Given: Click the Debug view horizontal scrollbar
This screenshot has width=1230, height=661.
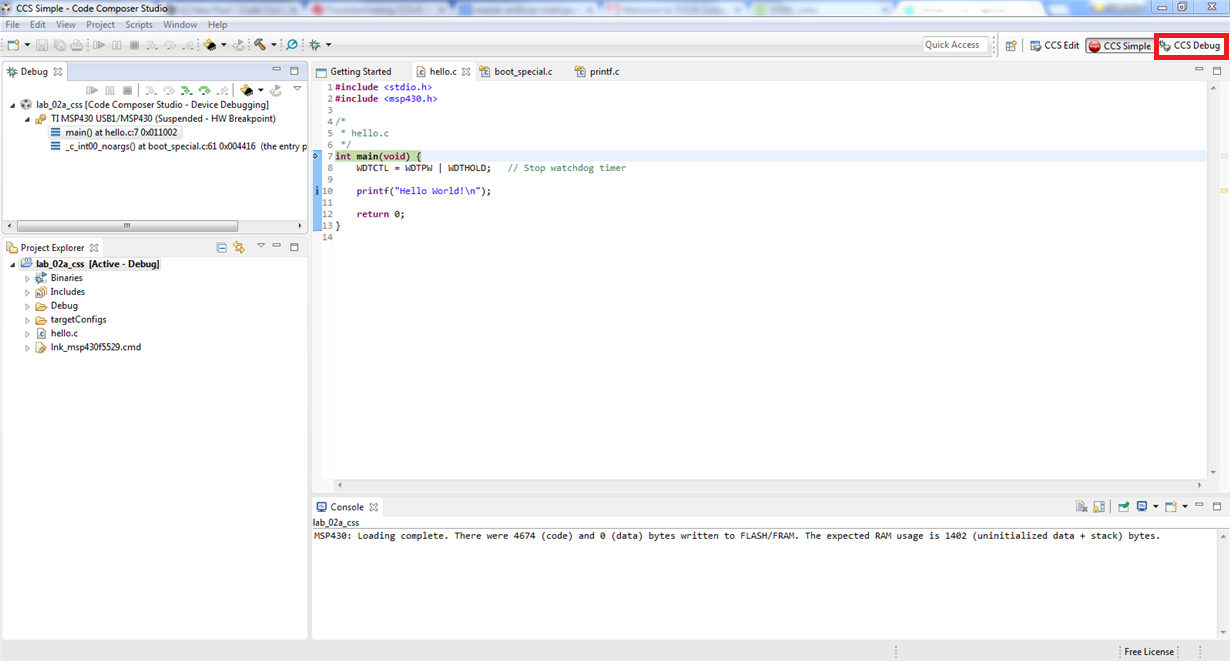Looking at the screenshot, I should 125,226.
